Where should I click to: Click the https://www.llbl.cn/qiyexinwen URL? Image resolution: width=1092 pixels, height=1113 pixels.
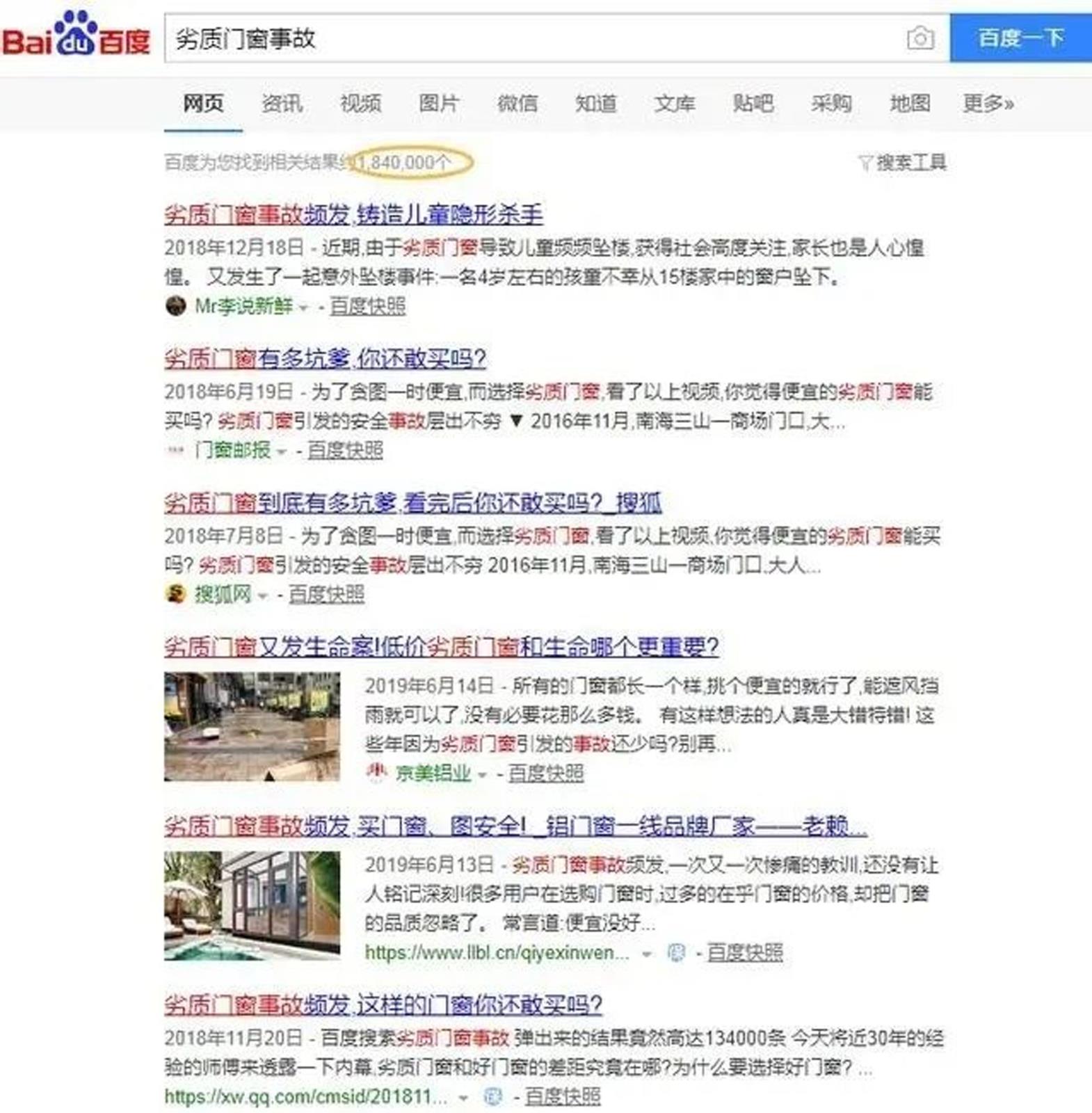pyautogui.click(x=497, y=953)
